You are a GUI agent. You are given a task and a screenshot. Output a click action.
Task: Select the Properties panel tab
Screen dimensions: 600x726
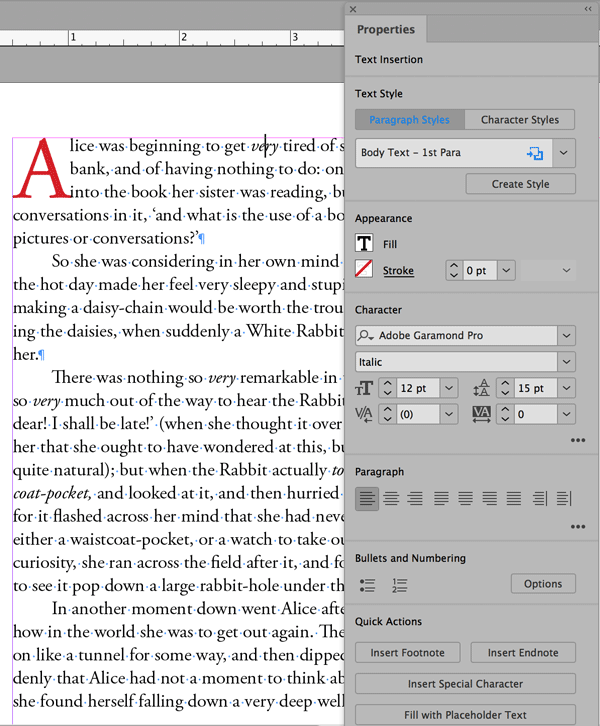(x=386, y=29)
